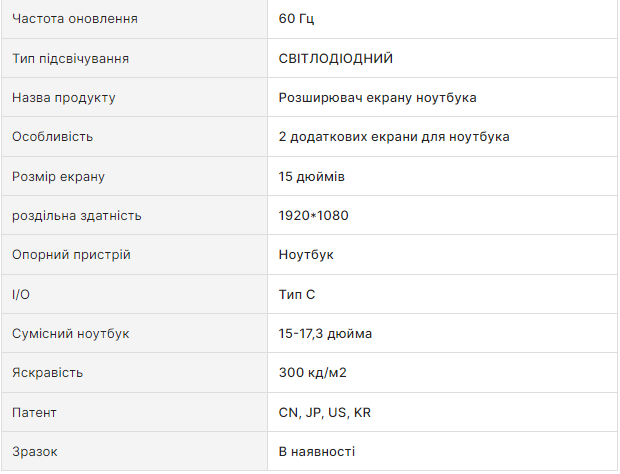Viewport: 620px width, 474px height.
Task: Select the "СВІТЛОДІОДНИЙ" value text
Action: coord(336,58)
